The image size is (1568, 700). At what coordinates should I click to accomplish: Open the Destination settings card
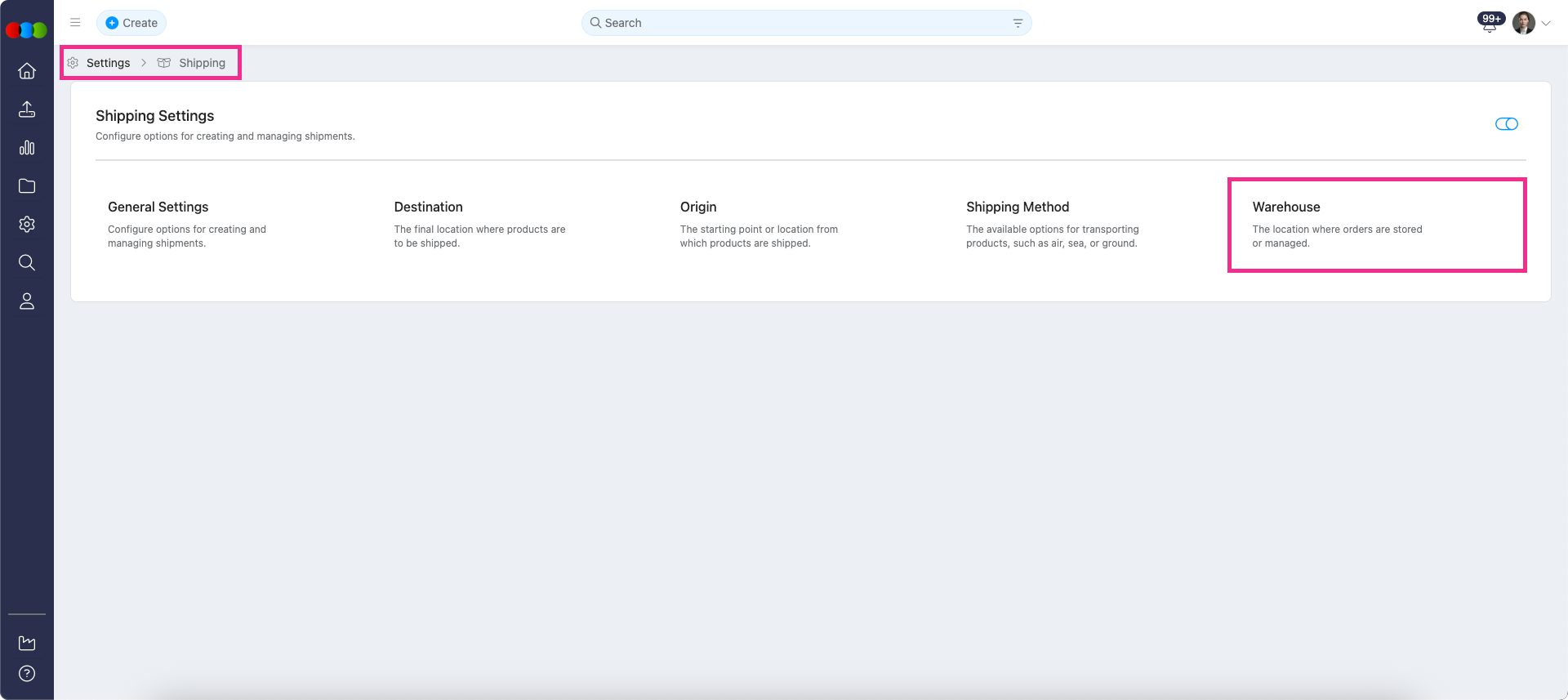[x=479, y=224]
